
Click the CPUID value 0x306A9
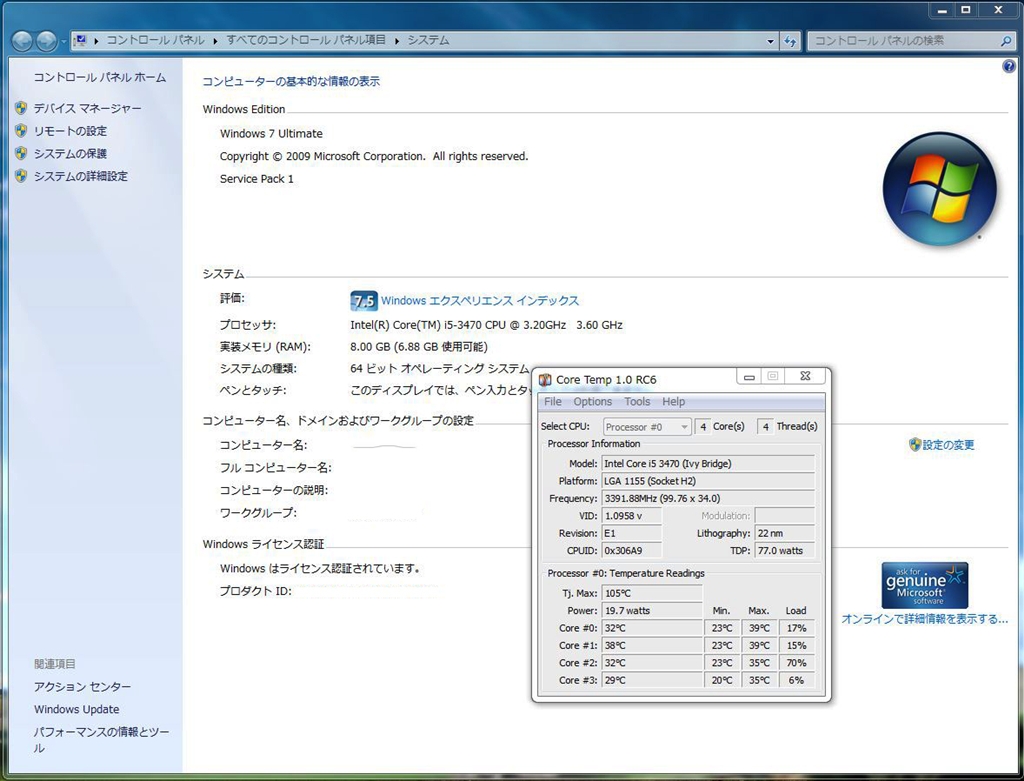tap(632, 550)
